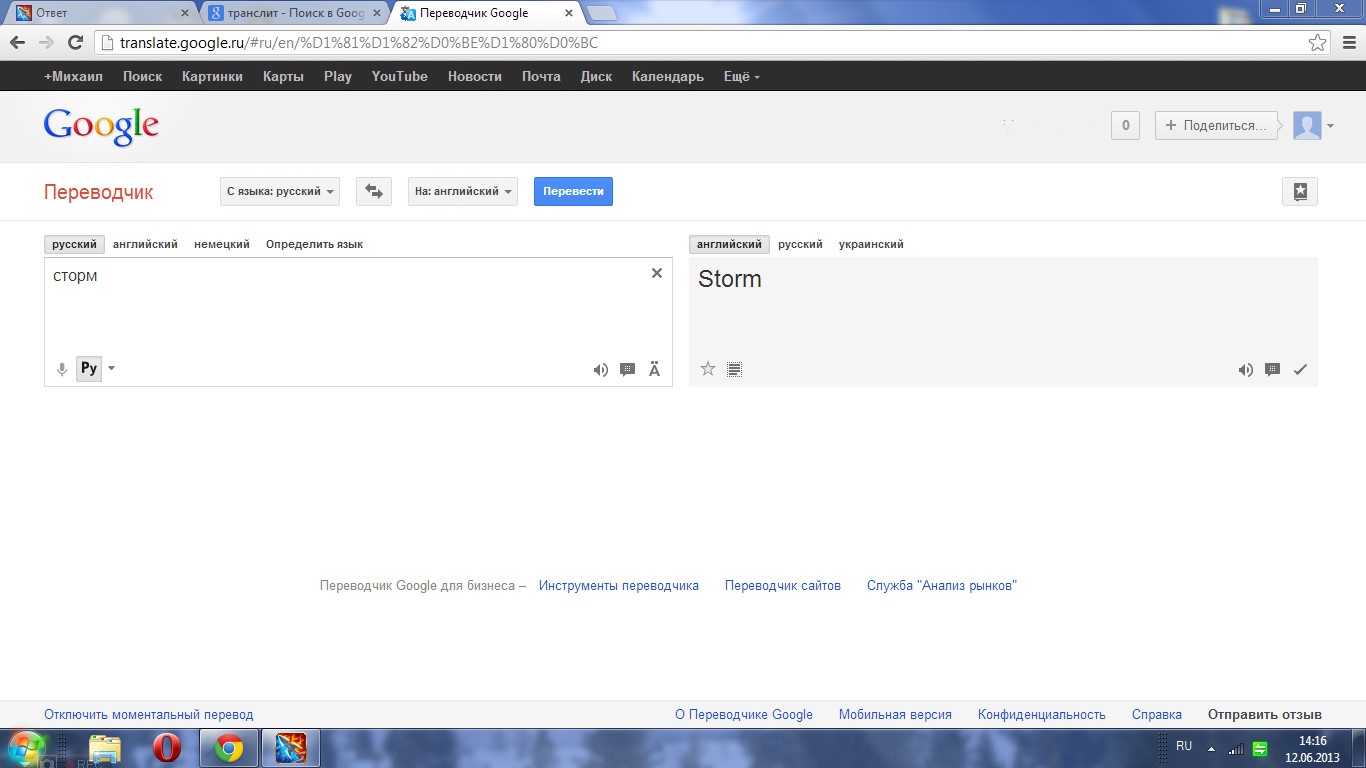This screenshot has height=768, width=1366.
Task: Click the Google logo
Action: click(101, 126)
